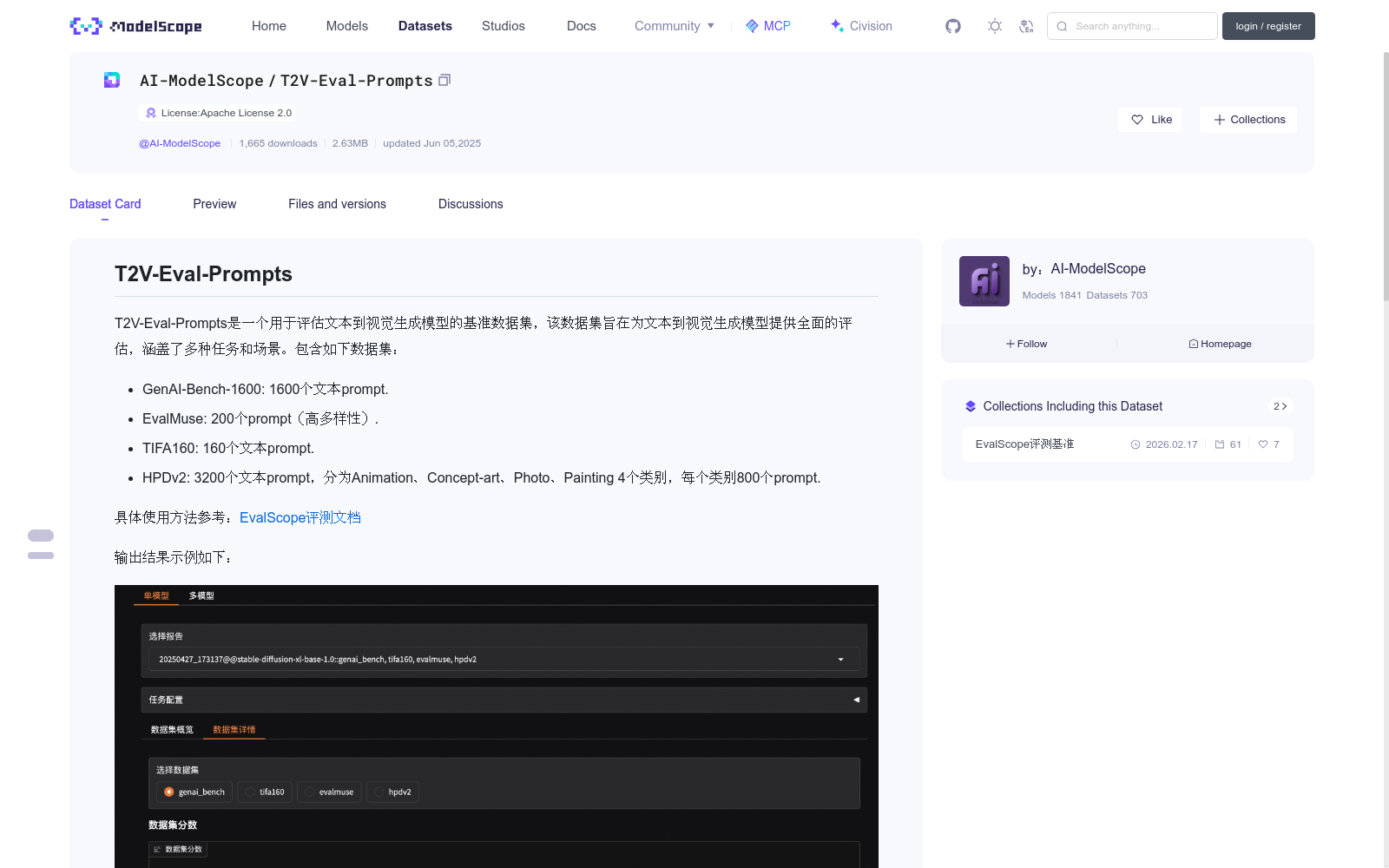This screenshot has height=868, width=1389.
Task: Click the by: AI-ModelScope organization name
Action: [x=1098, y=269]
